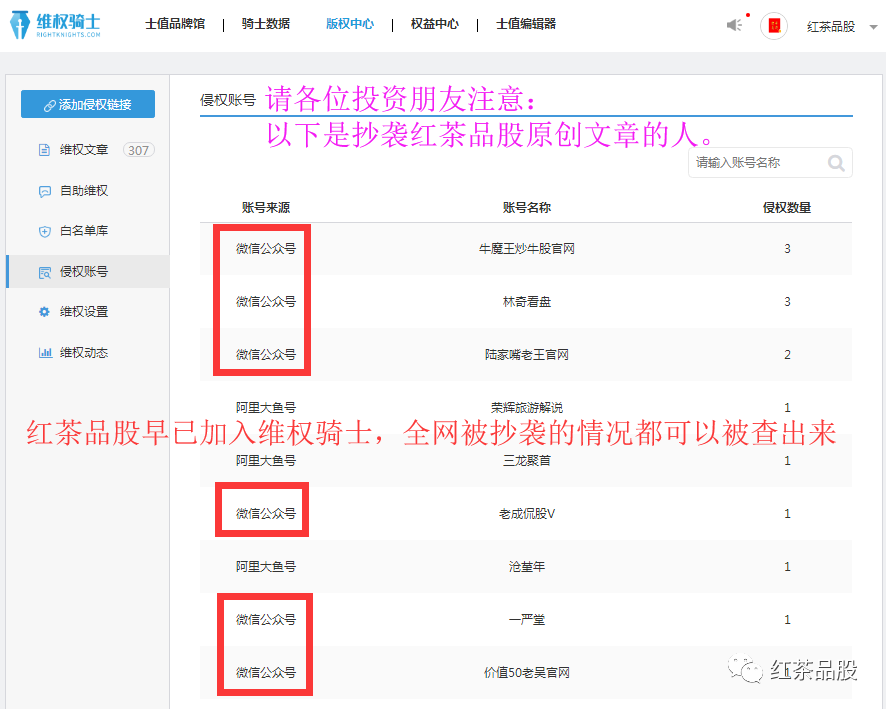Click the 红茶品股 account name
Screen dimensions: 886x709
tap(831, 27)
